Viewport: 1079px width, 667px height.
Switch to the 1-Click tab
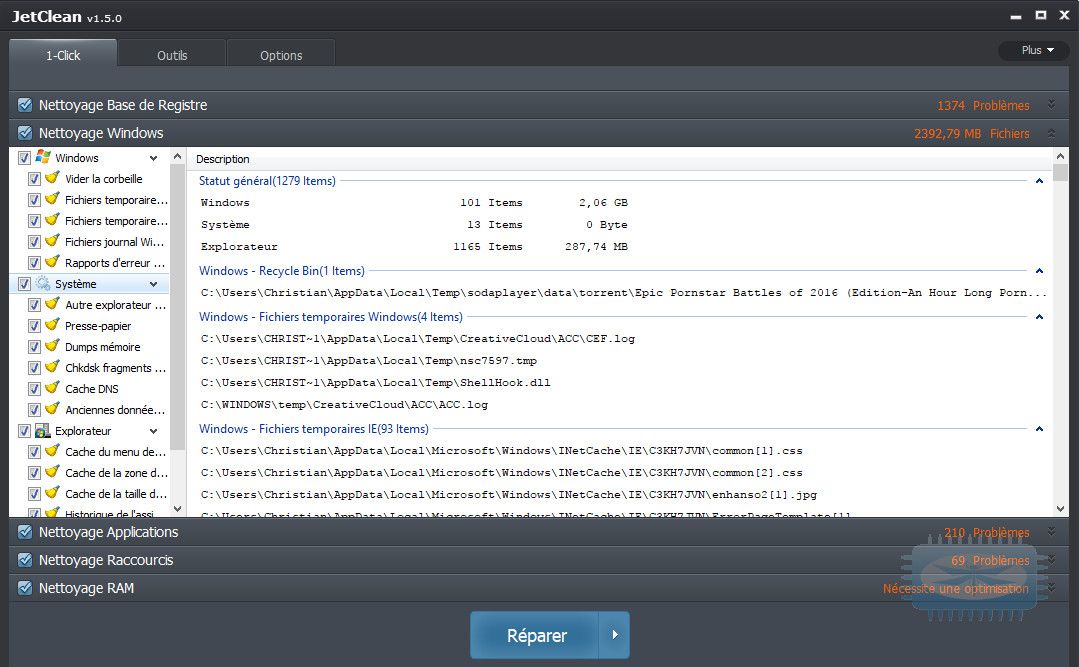(63, 54)
